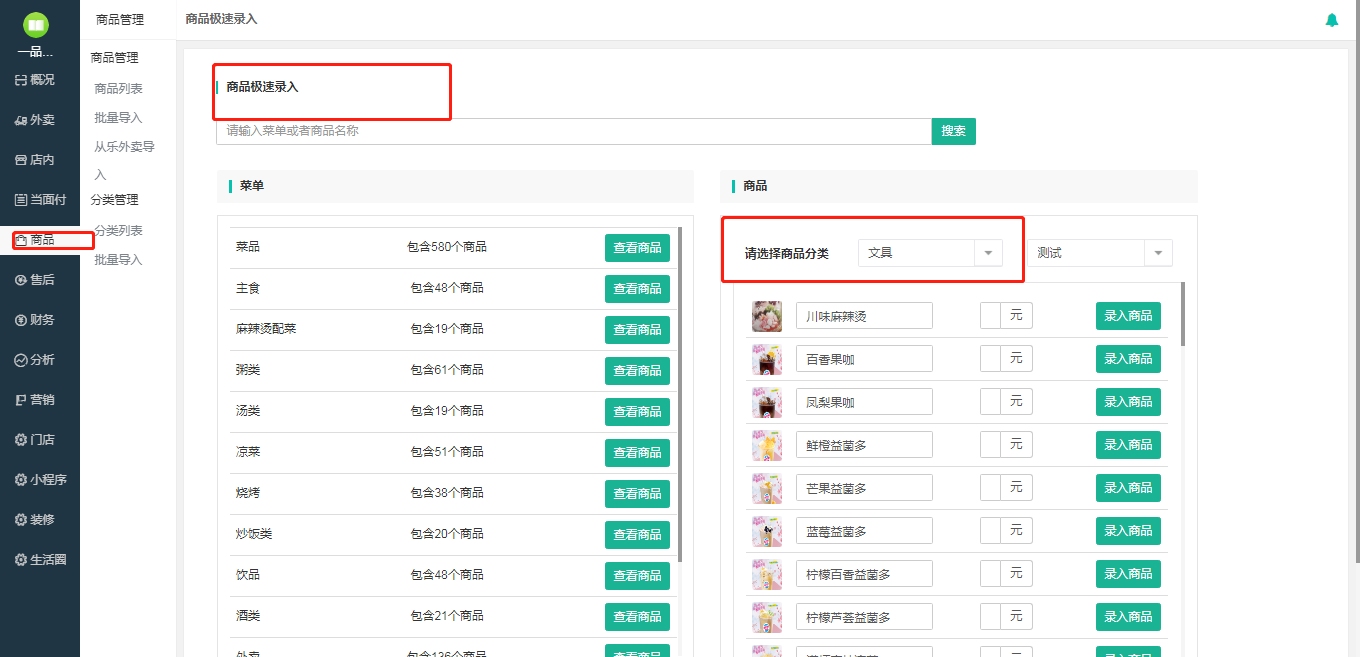View products in 酒类 menu
Screen dimensions: 1360x657
point(637,617)
